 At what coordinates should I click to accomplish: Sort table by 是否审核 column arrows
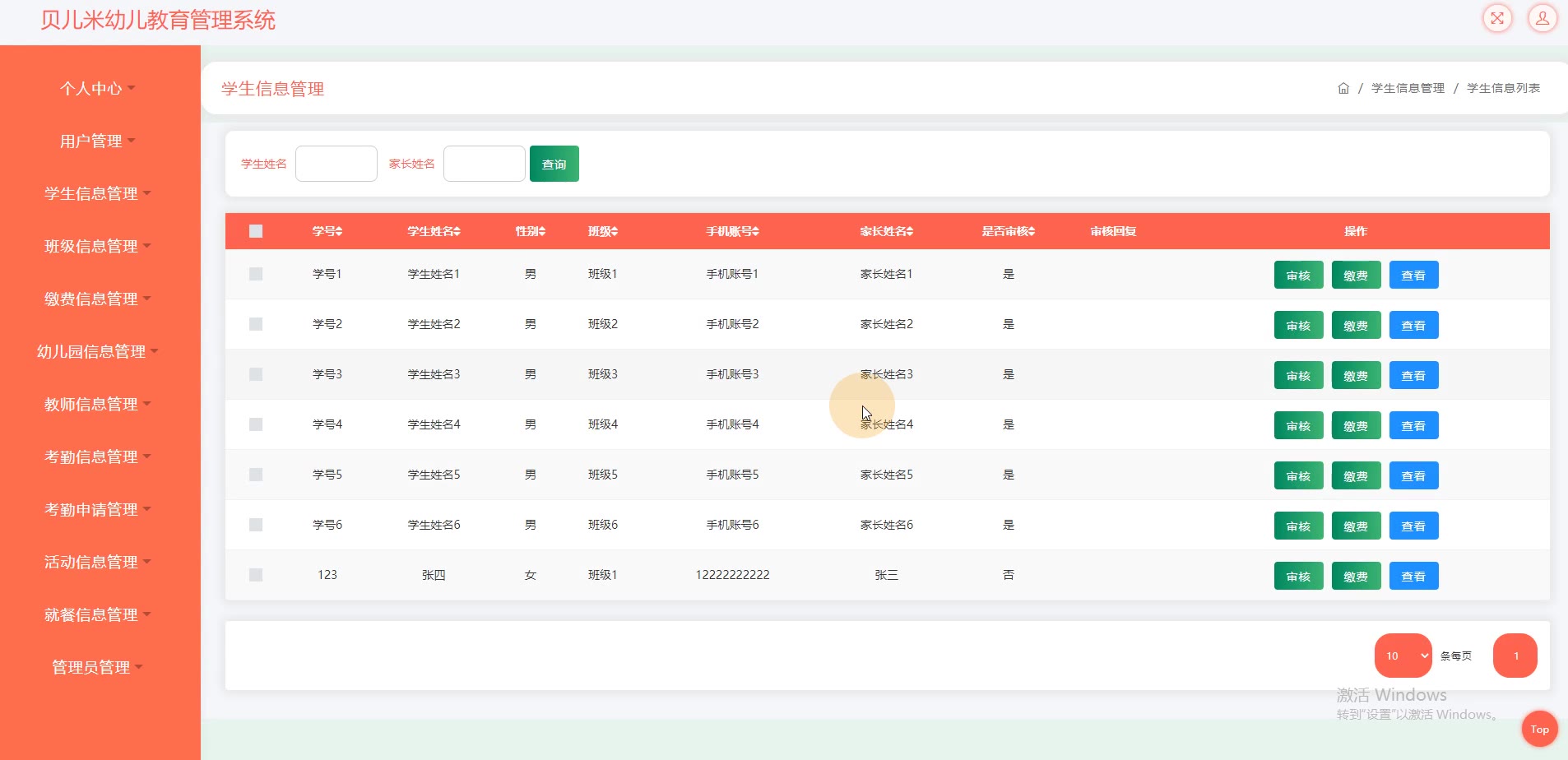[1031, 231]
